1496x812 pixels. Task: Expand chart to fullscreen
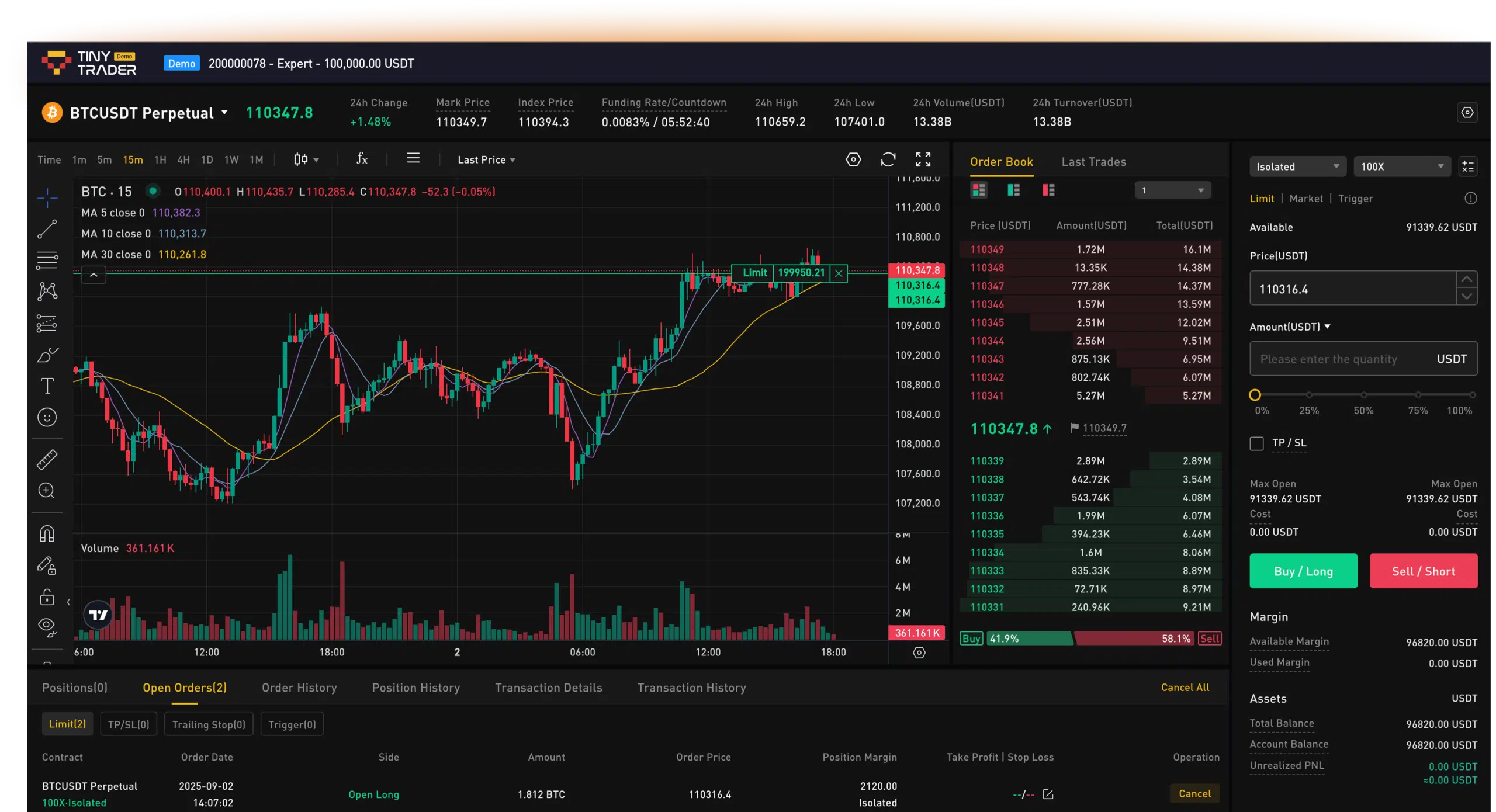pos(923,159)
